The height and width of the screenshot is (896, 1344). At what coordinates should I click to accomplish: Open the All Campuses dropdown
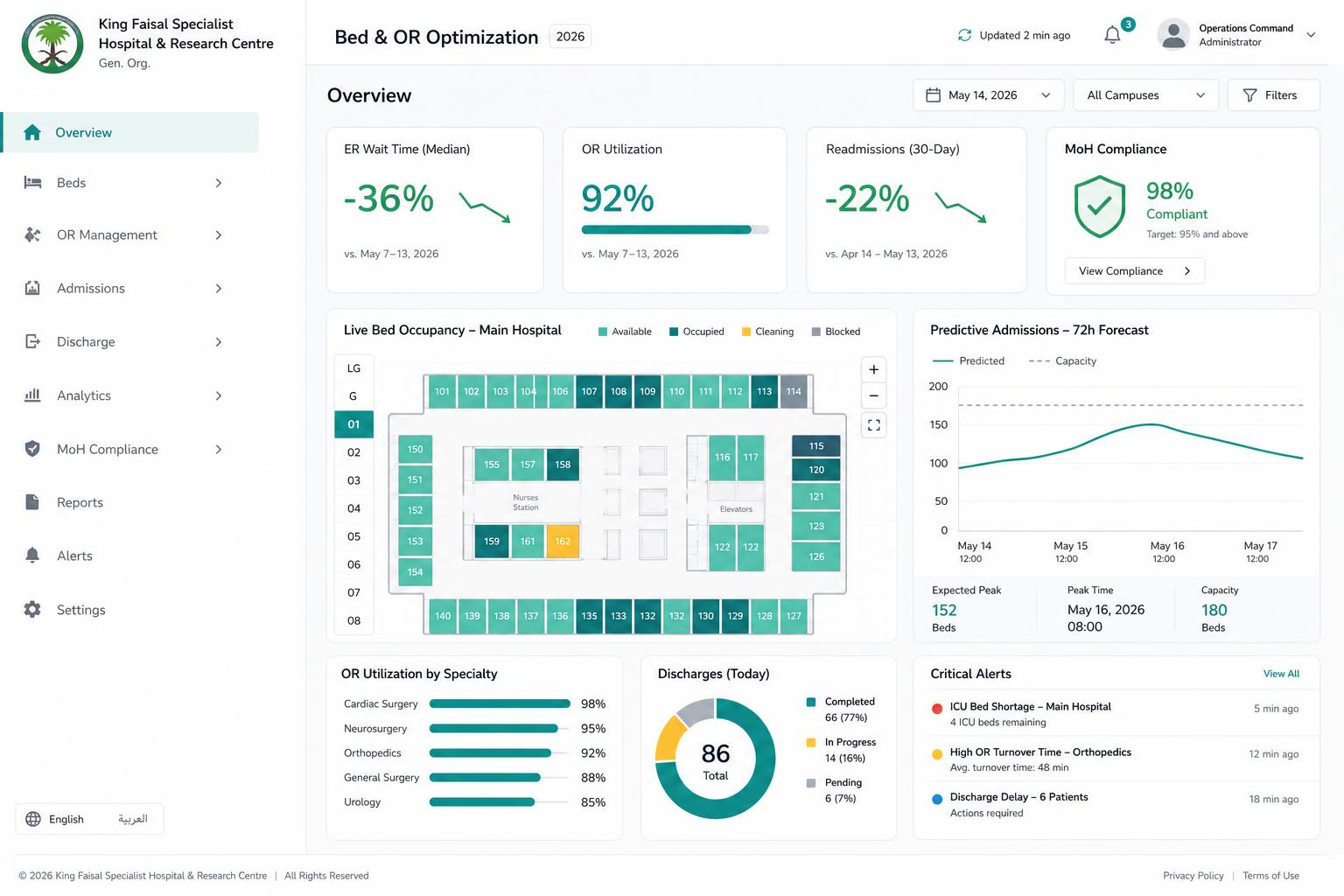(1146, 95)
